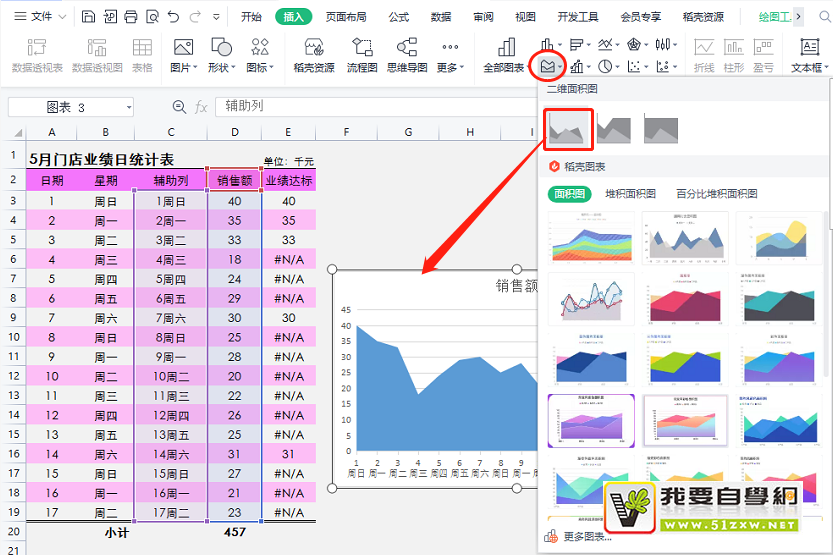833x555 pixels.
Task: Switch to the 页面布局 ribbon tab
Action: click(x=346, y=17)
